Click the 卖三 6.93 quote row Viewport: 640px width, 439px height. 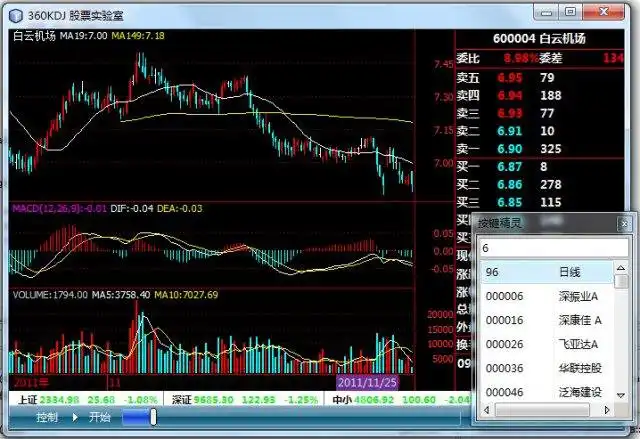tap(540, 113)
